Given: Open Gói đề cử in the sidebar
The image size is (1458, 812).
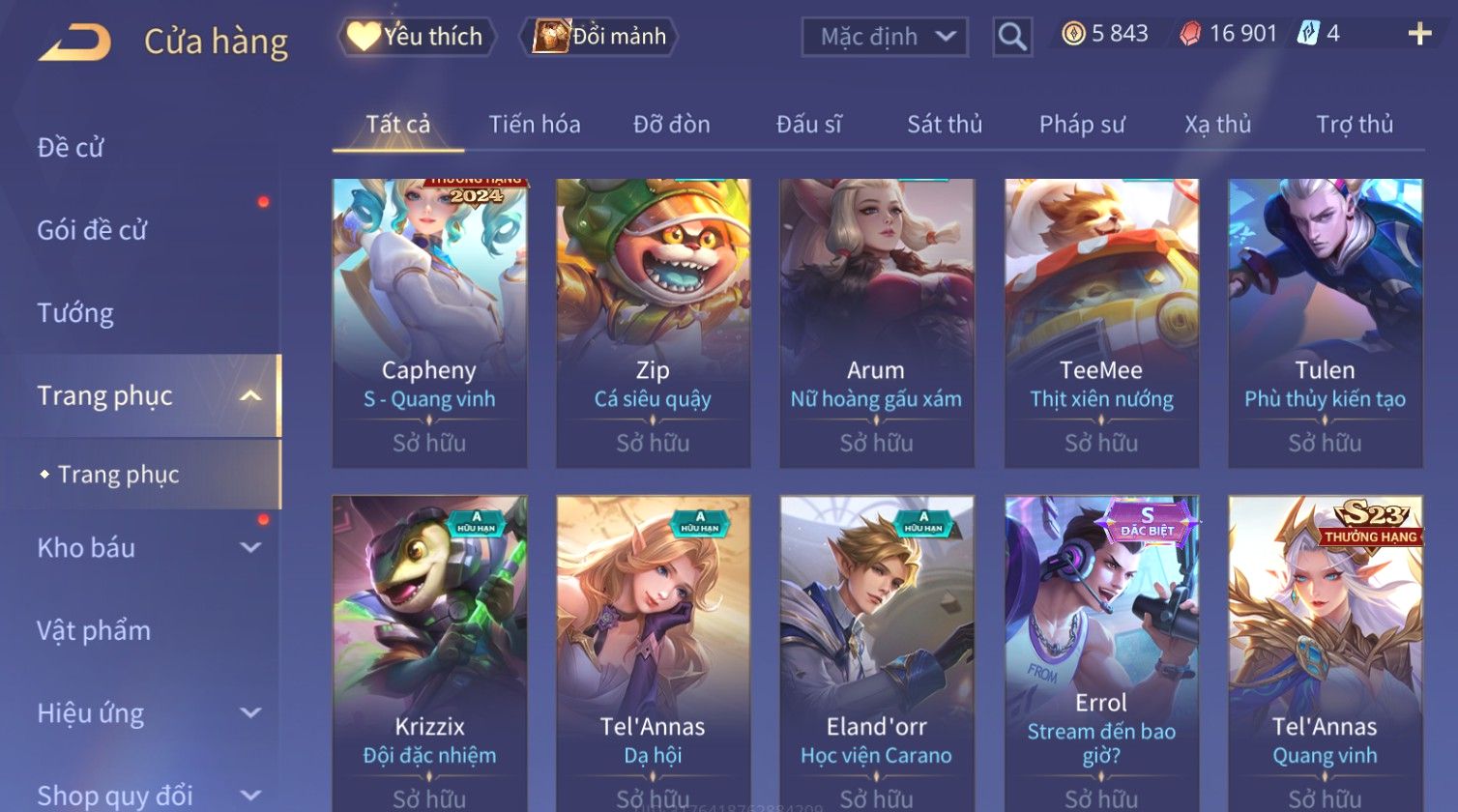Looking at the screenshot, I should pos(92,231).
